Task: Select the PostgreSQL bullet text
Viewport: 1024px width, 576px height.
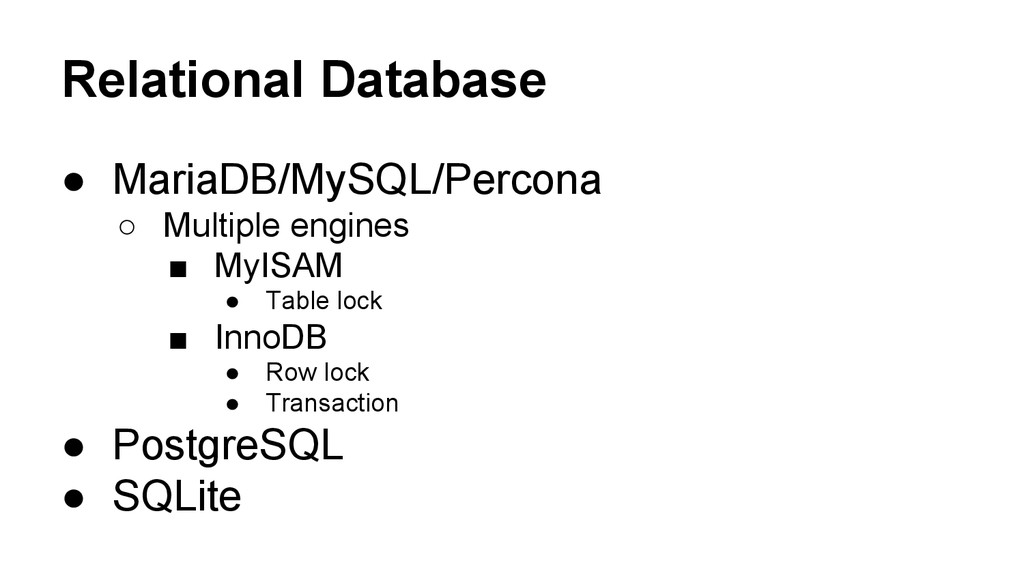Action: click(x=228, y=446)
